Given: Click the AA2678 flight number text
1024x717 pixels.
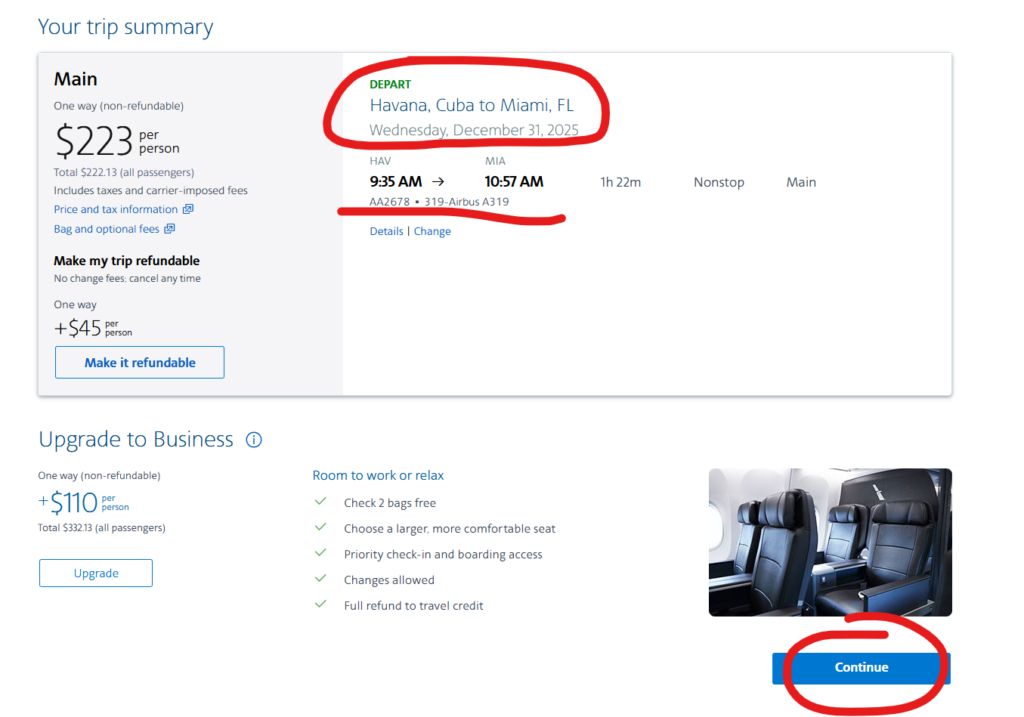Looking at the screenshot, I should coord(389,201).
